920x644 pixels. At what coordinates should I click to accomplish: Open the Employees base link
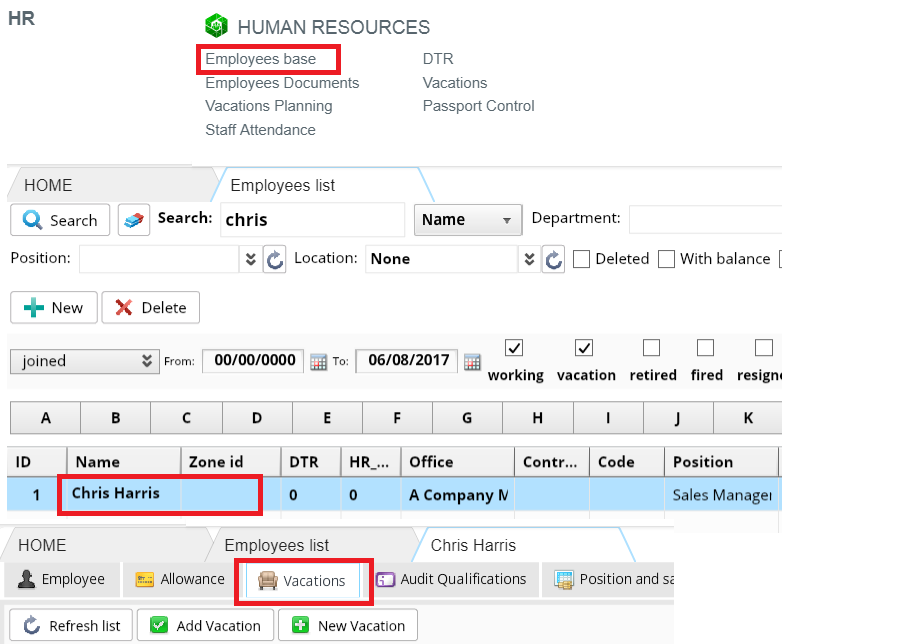(261, 59)
